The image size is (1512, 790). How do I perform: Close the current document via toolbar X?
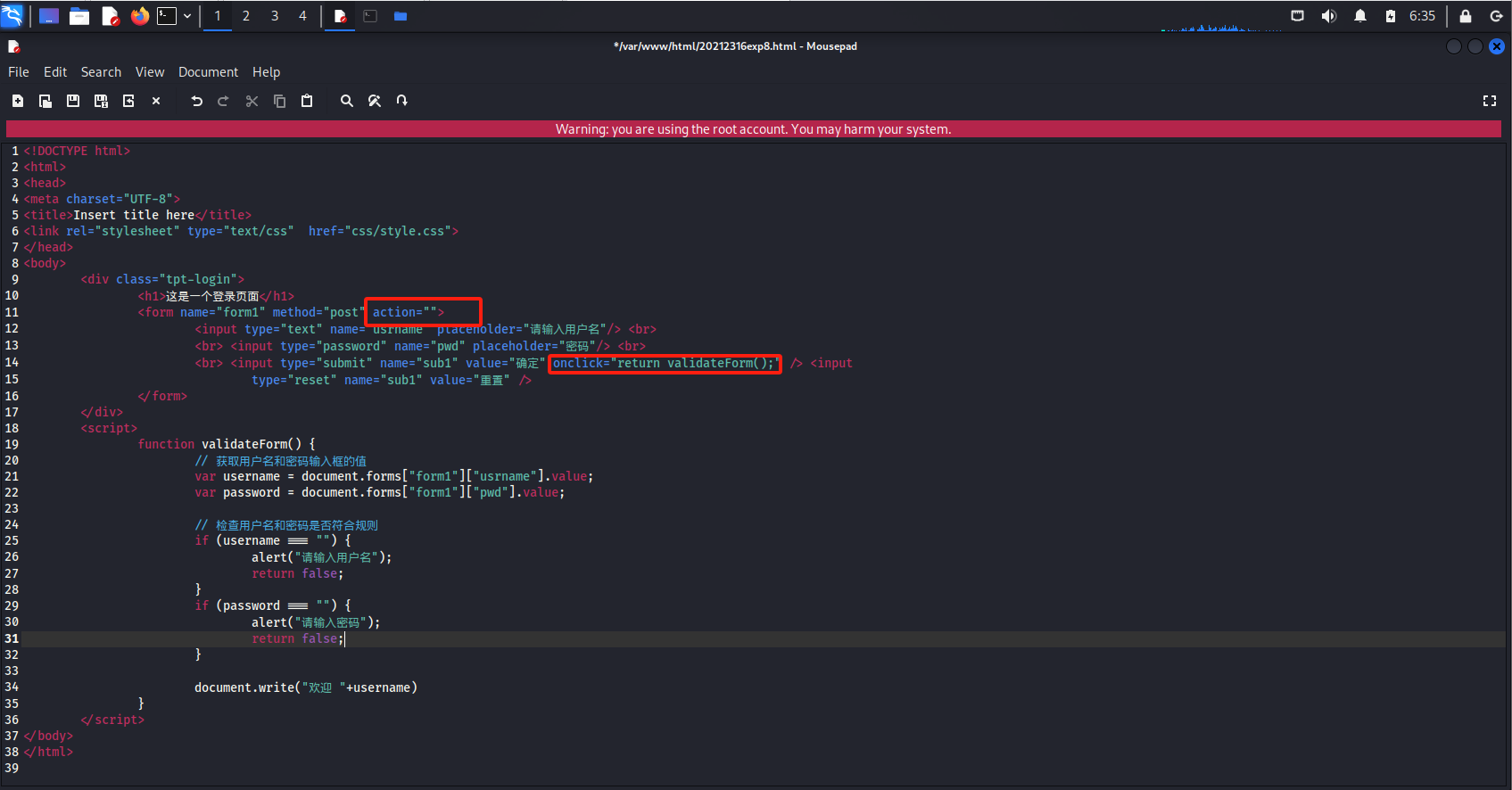point(156,101)
